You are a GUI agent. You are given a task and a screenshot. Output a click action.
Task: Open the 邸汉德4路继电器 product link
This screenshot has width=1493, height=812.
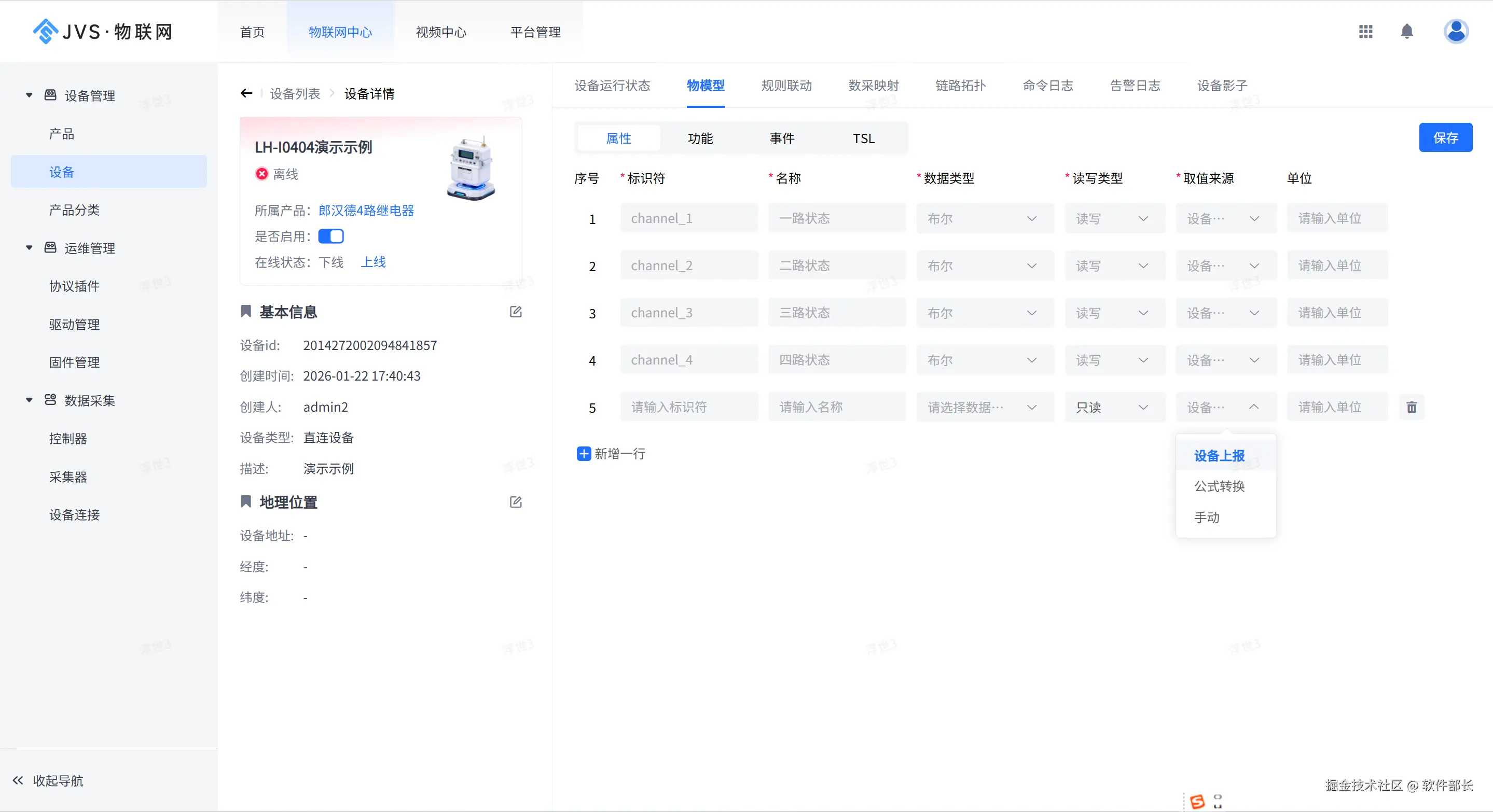(366, 210)
